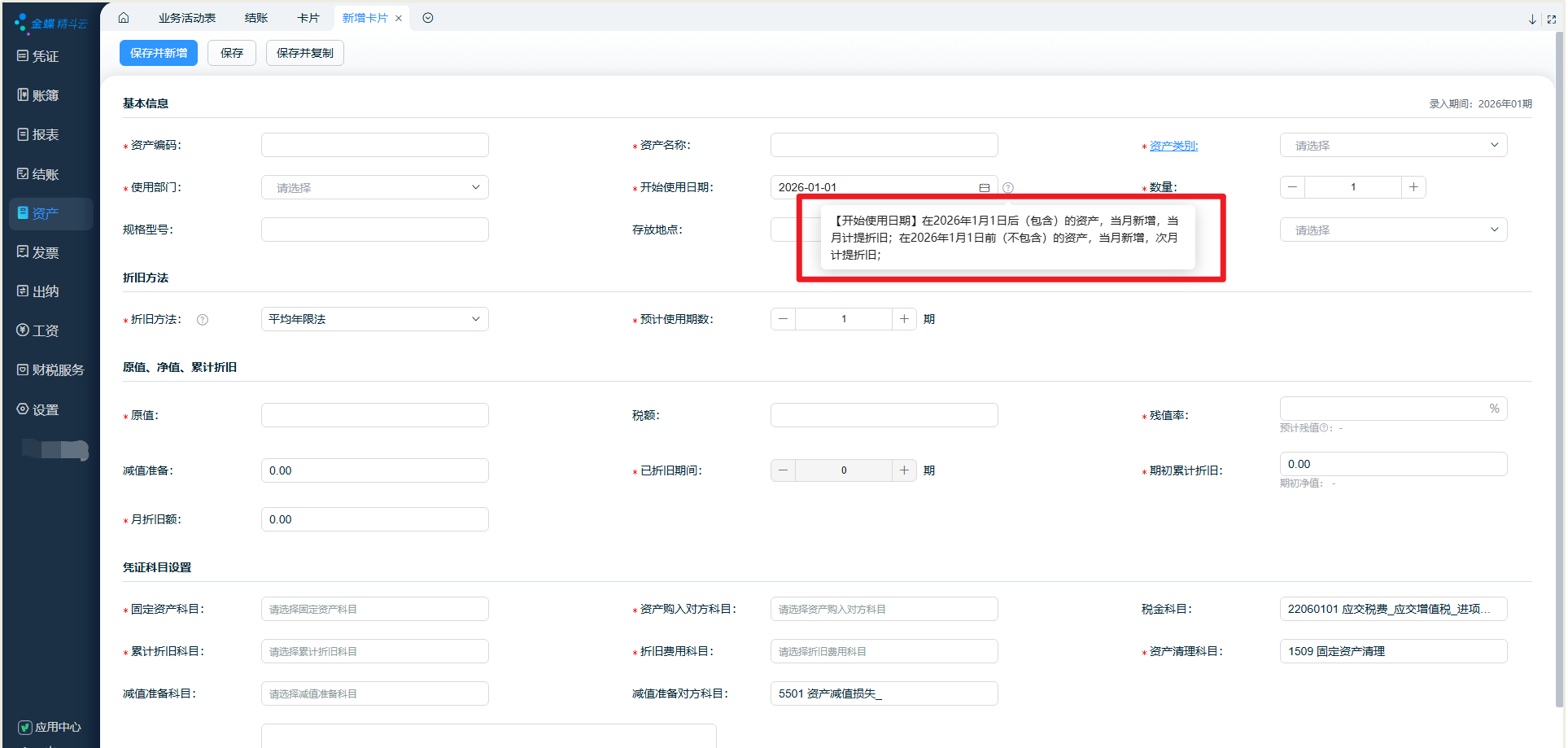Click into the 资产名称 input field
1568x748 pixels.
[x=884, y=146]
